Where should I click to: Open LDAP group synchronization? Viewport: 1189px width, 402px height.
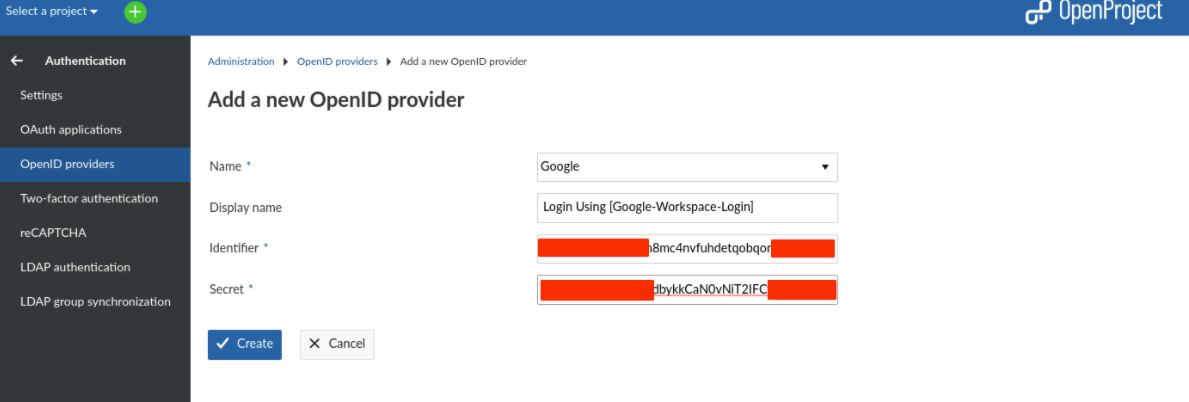point(95,302)
